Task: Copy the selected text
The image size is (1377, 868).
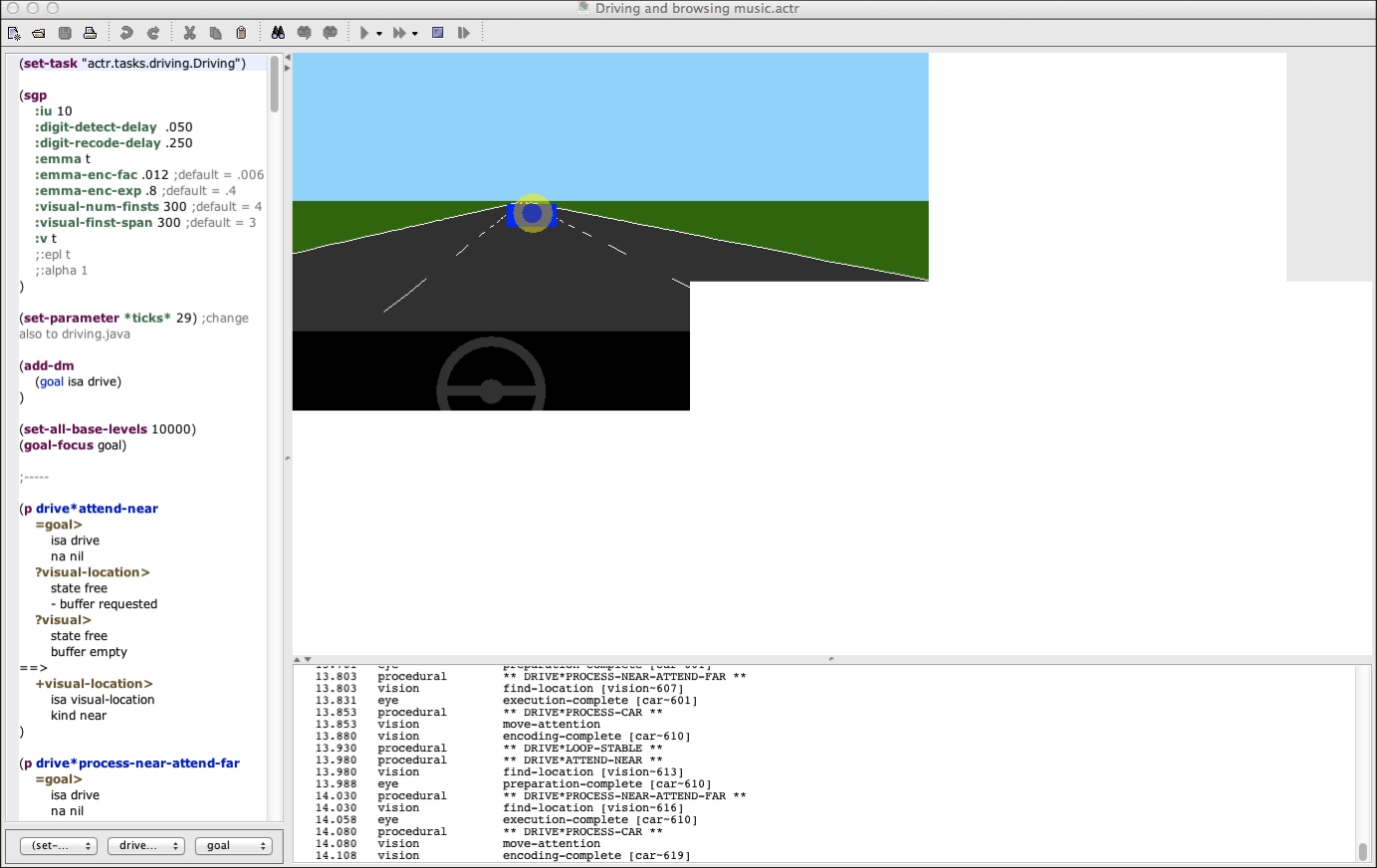Action: pyautogui.click(x=215, y=33)
